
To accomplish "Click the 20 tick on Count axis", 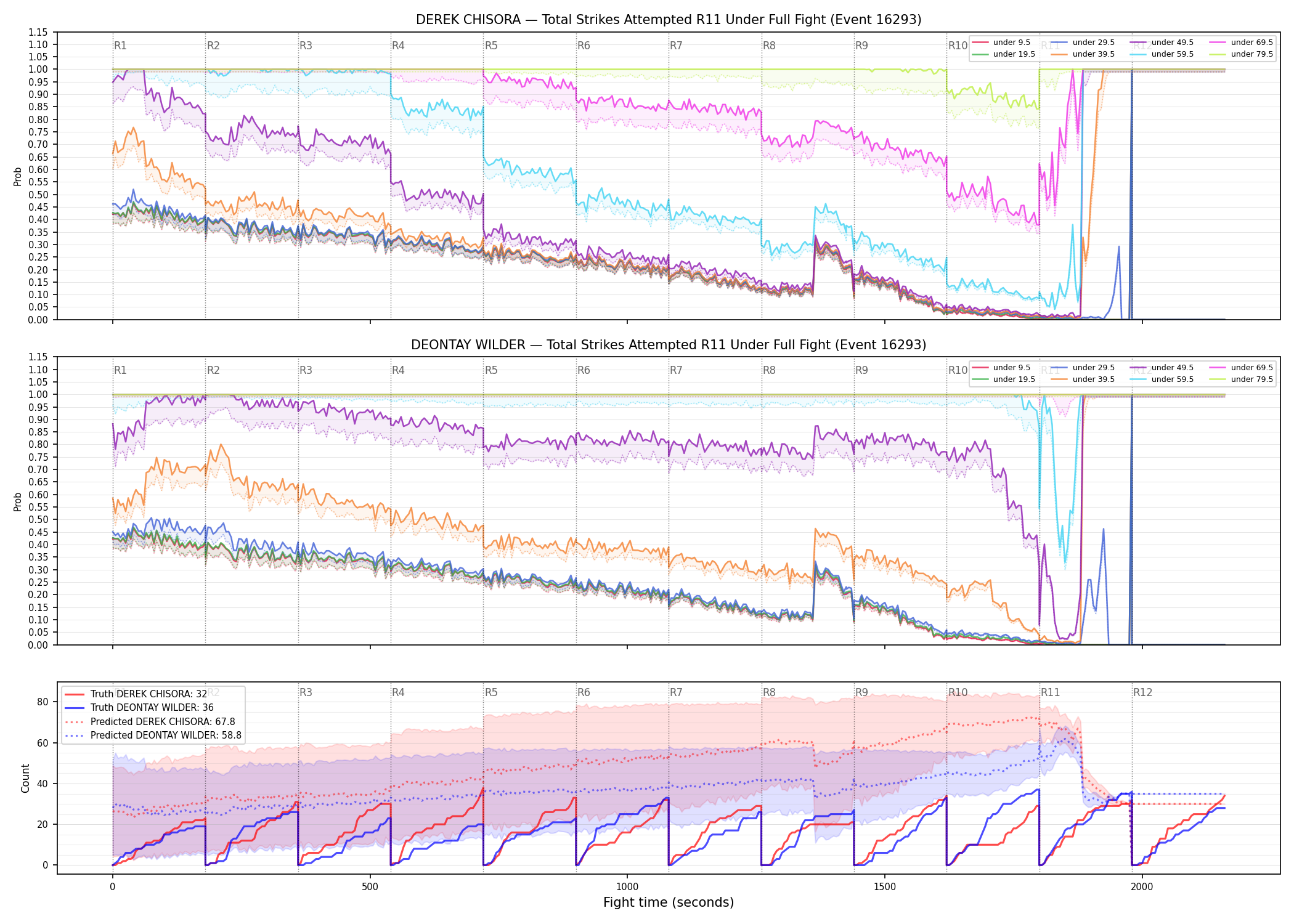I will 43,825.
